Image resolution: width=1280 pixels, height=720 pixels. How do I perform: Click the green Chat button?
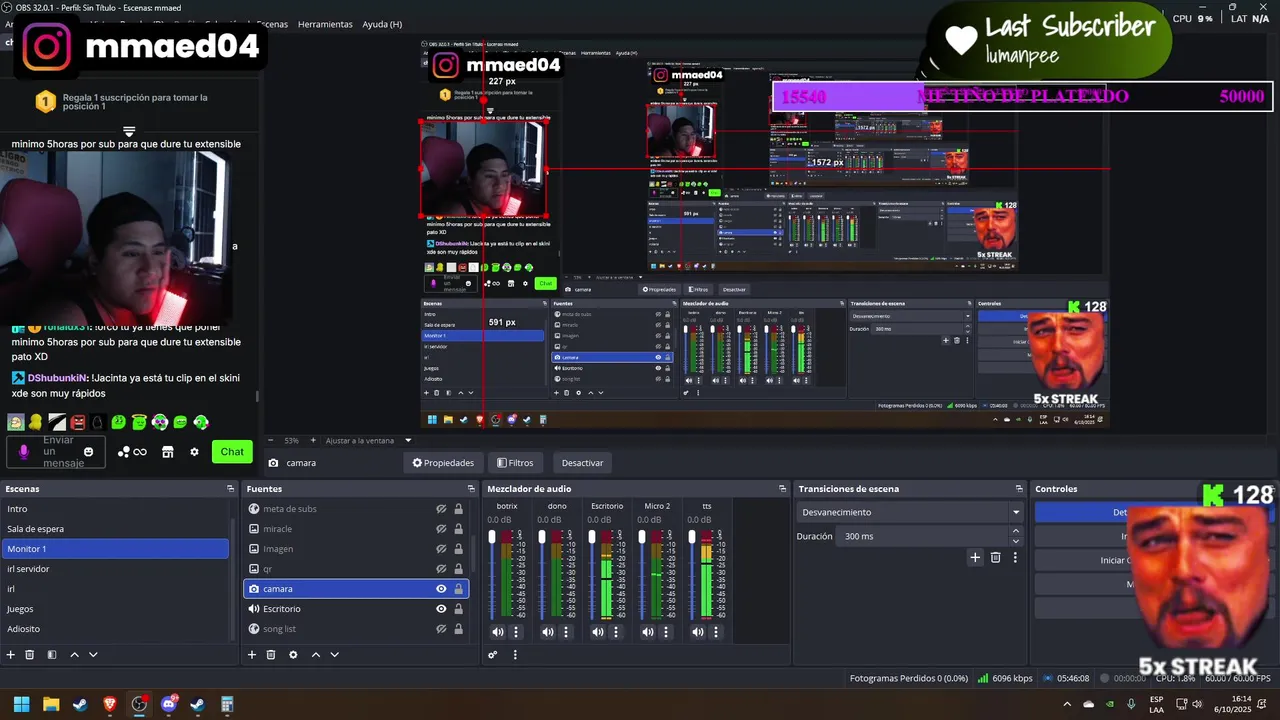pos(232,452)
